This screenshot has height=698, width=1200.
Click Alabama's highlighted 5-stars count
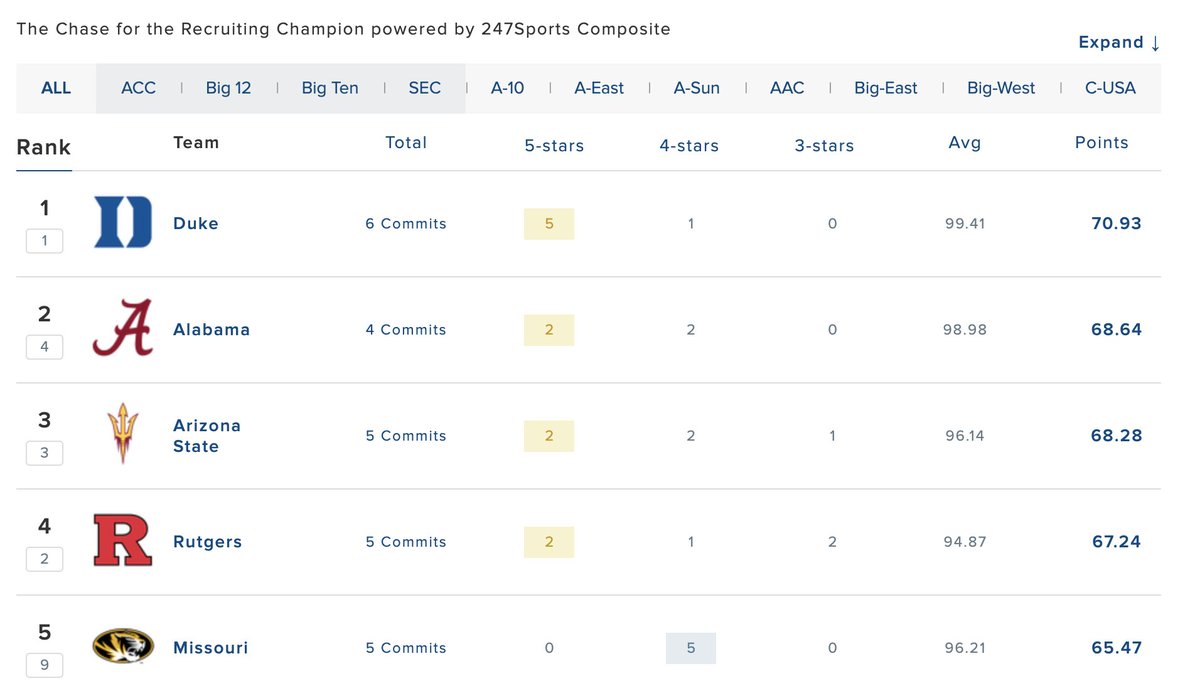549,329
